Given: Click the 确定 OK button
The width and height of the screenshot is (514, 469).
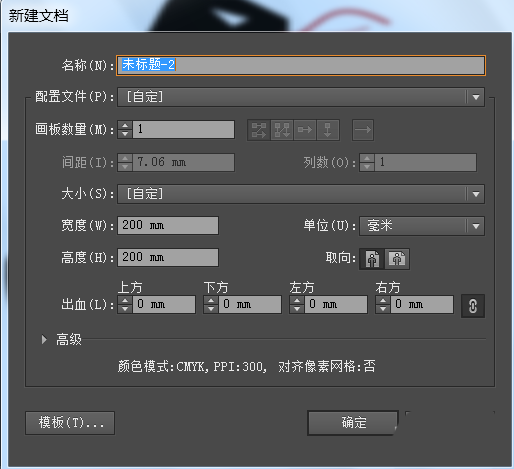Looking at the screenshot, I should point(353,423).
